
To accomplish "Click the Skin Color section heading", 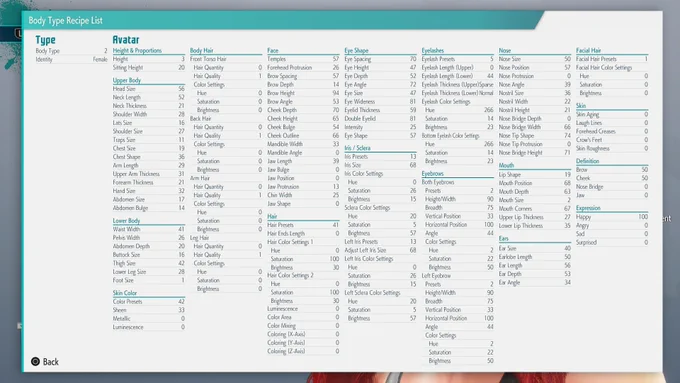I will pyautogui.click(x=125, y=293).
